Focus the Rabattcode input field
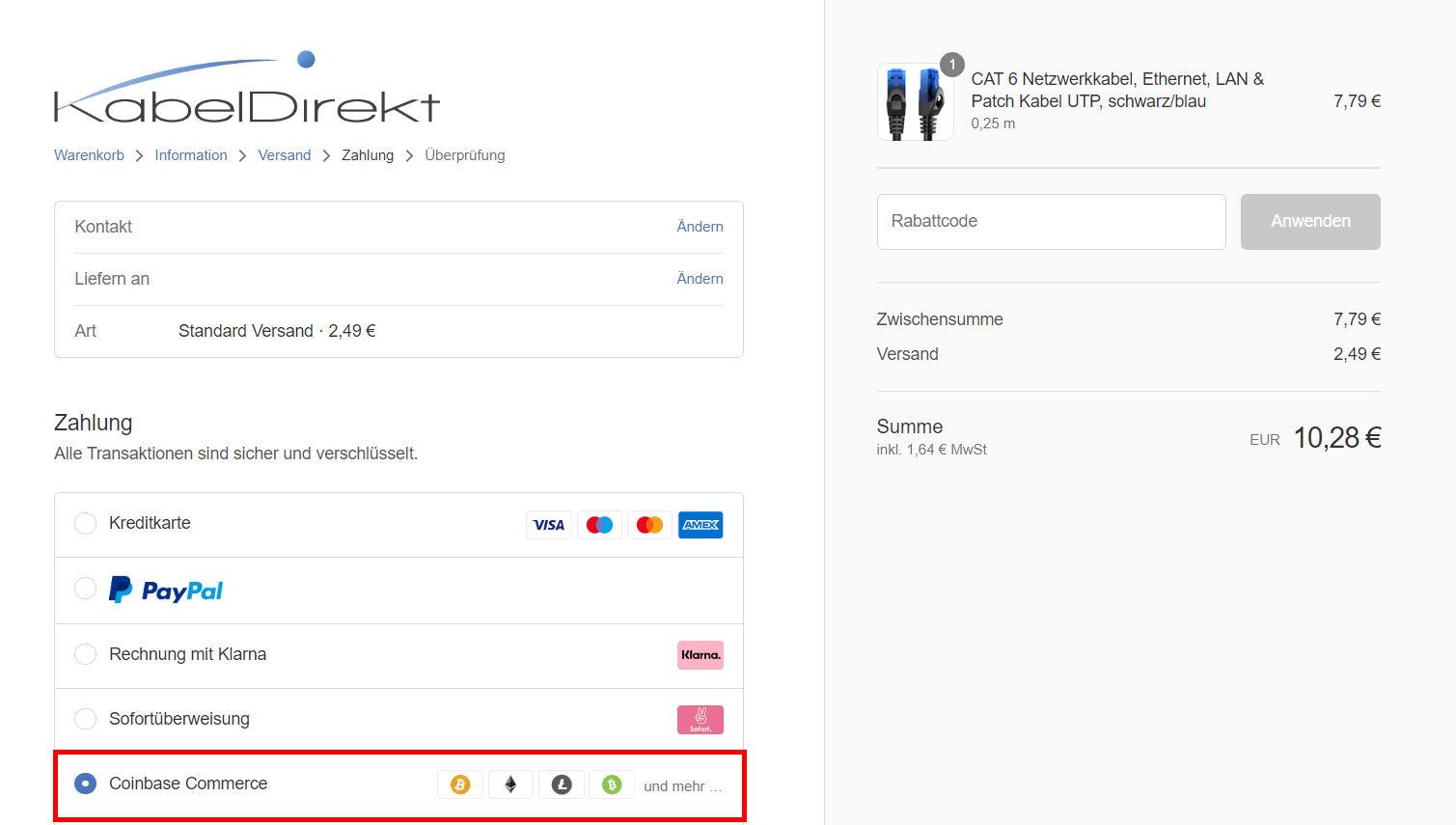1456x825 pixels. coord(1052,222)
